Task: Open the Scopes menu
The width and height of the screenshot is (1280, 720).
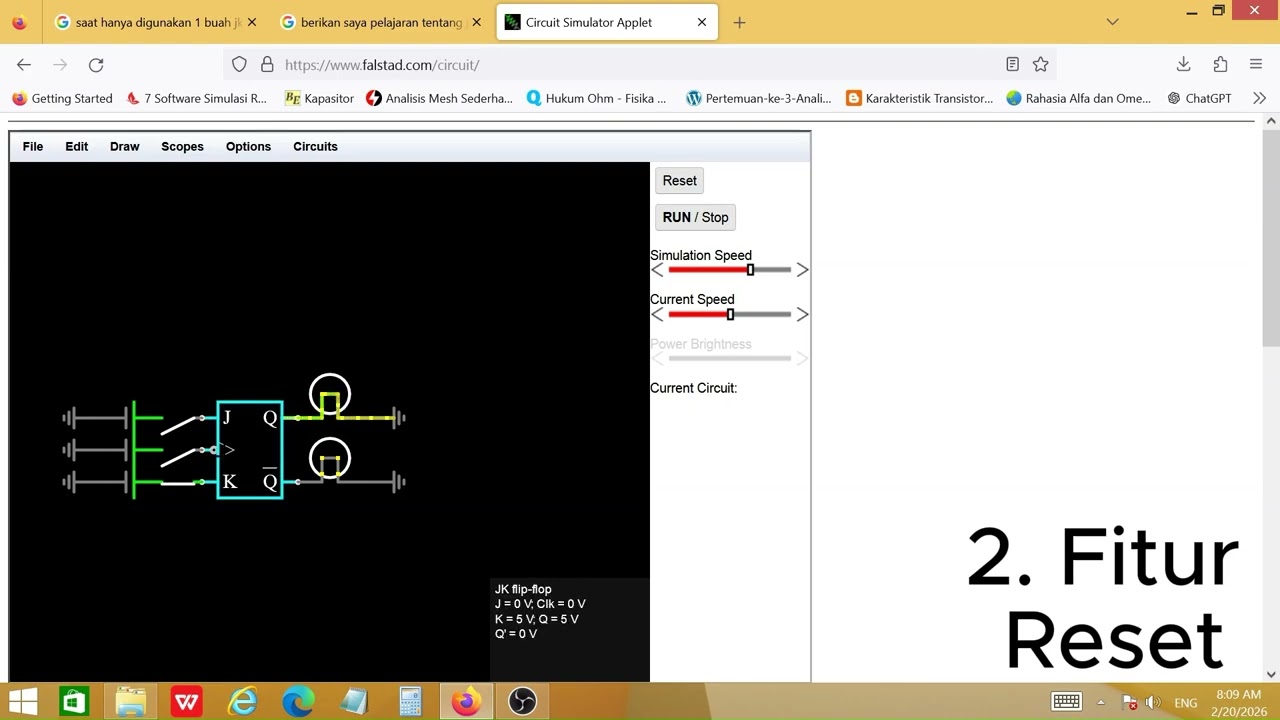Action: (x=182, y=146)
